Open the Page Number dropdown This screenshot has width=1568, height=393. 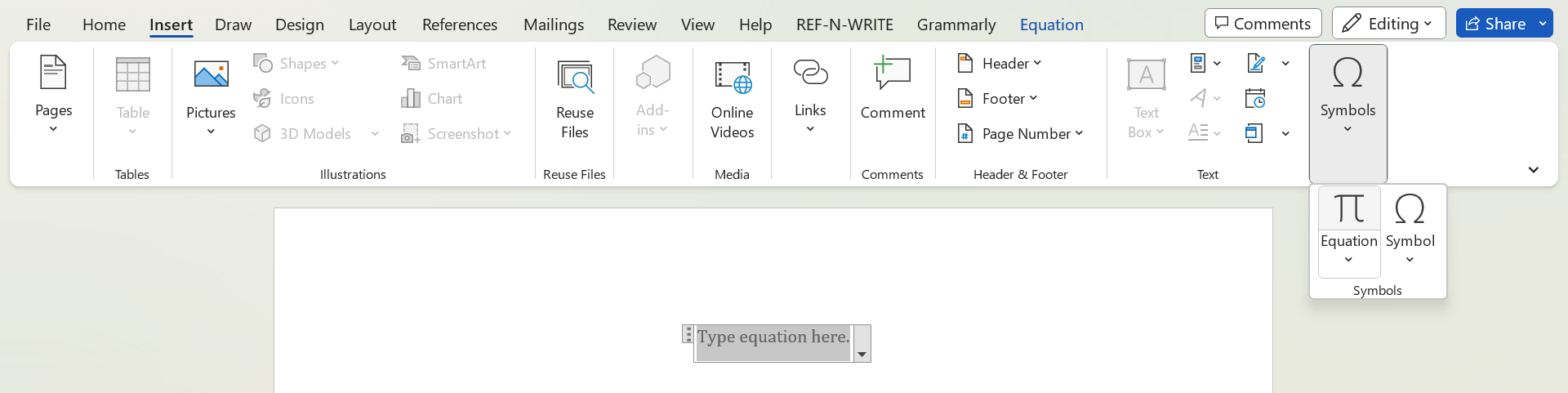click(x=1020, y=133)
